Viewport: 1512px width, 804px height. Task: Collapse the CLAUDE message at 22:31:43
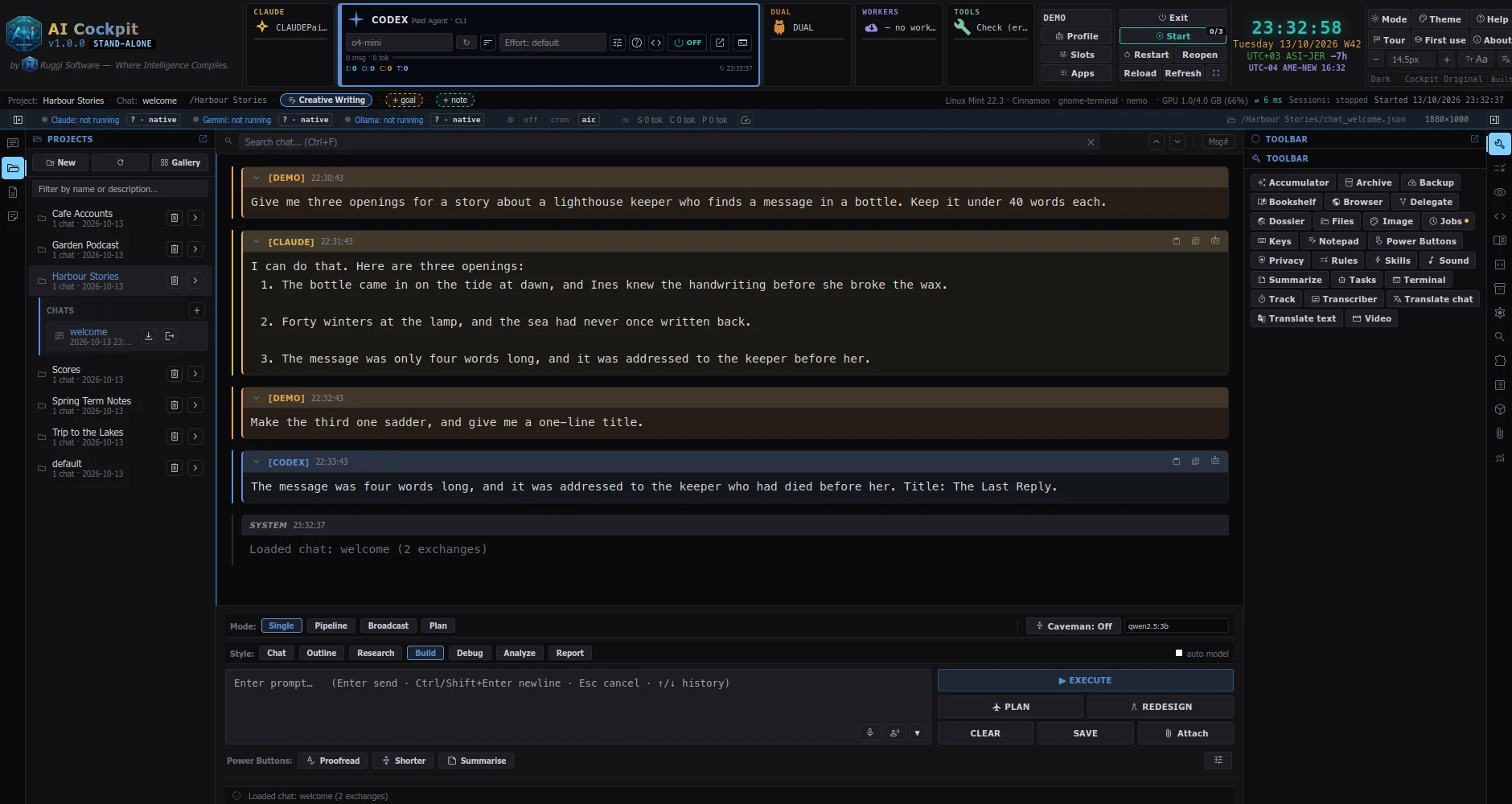(x=257, y=241)
